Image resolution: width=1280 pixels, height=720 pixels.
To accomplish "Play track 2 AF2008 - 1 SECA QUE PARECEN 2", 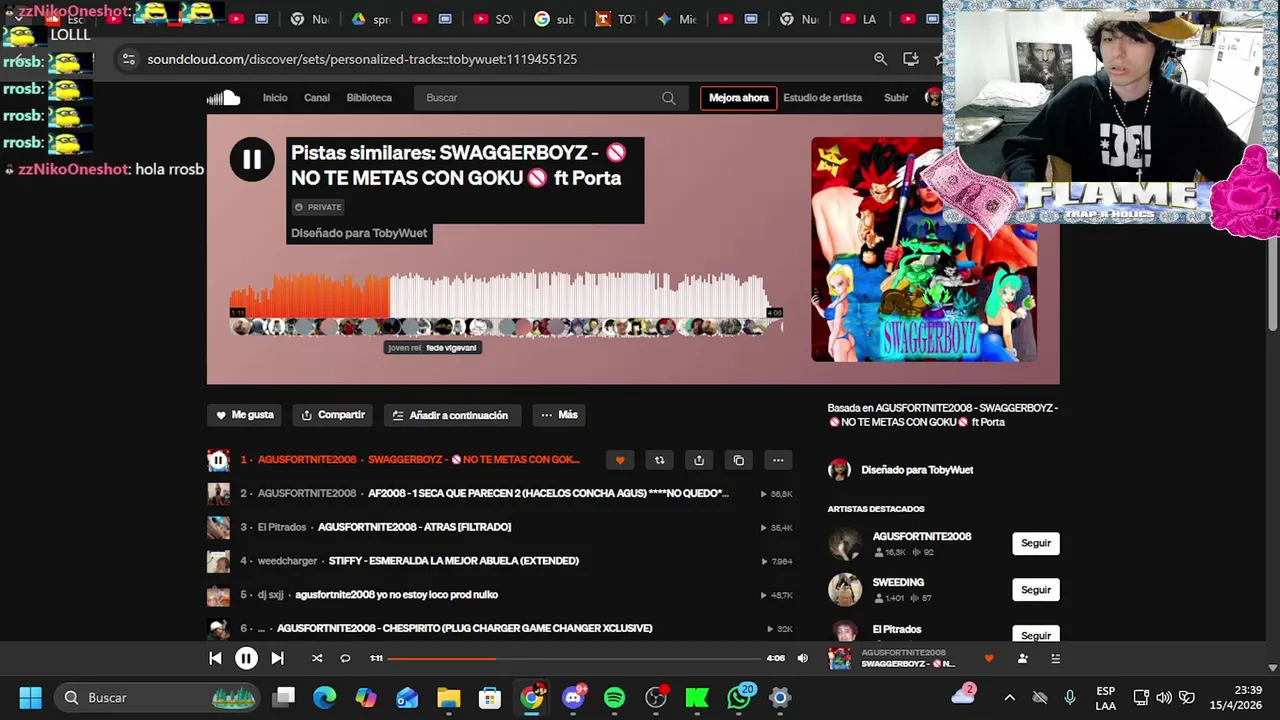I will tap(548, 493).
